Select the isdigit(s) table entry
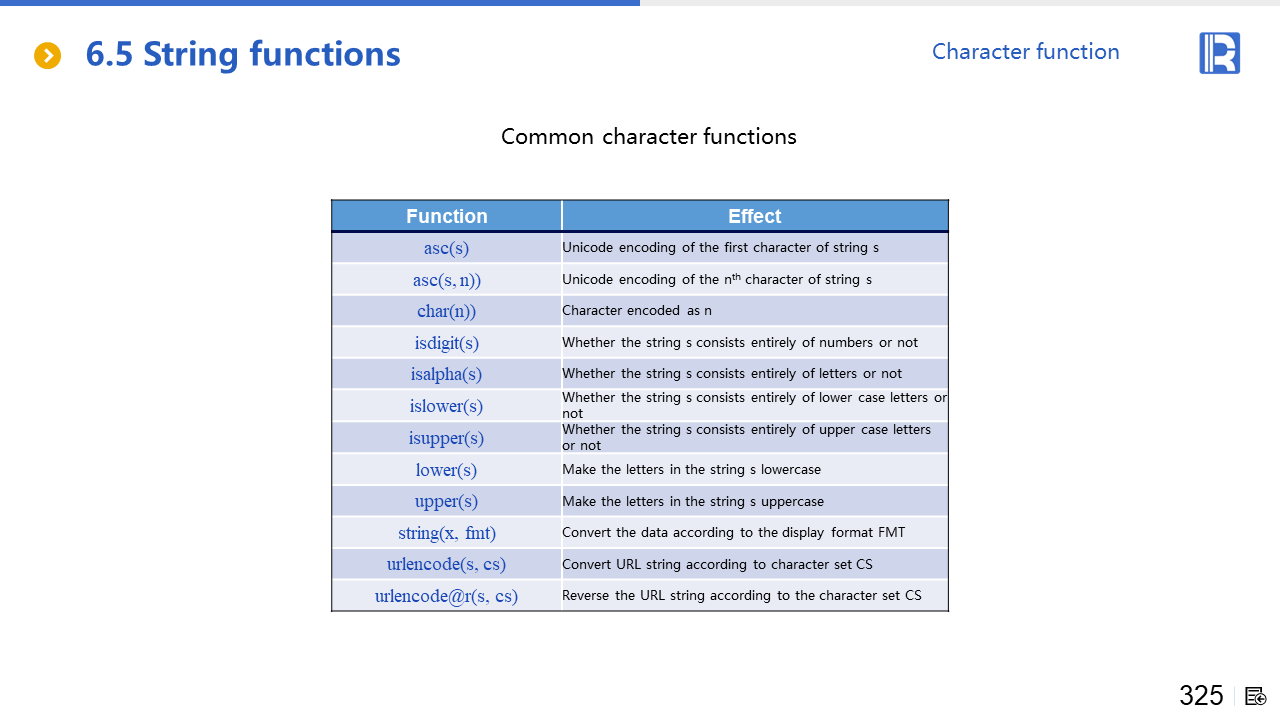This screenshot has height=720, width=1280. (446, 343)
